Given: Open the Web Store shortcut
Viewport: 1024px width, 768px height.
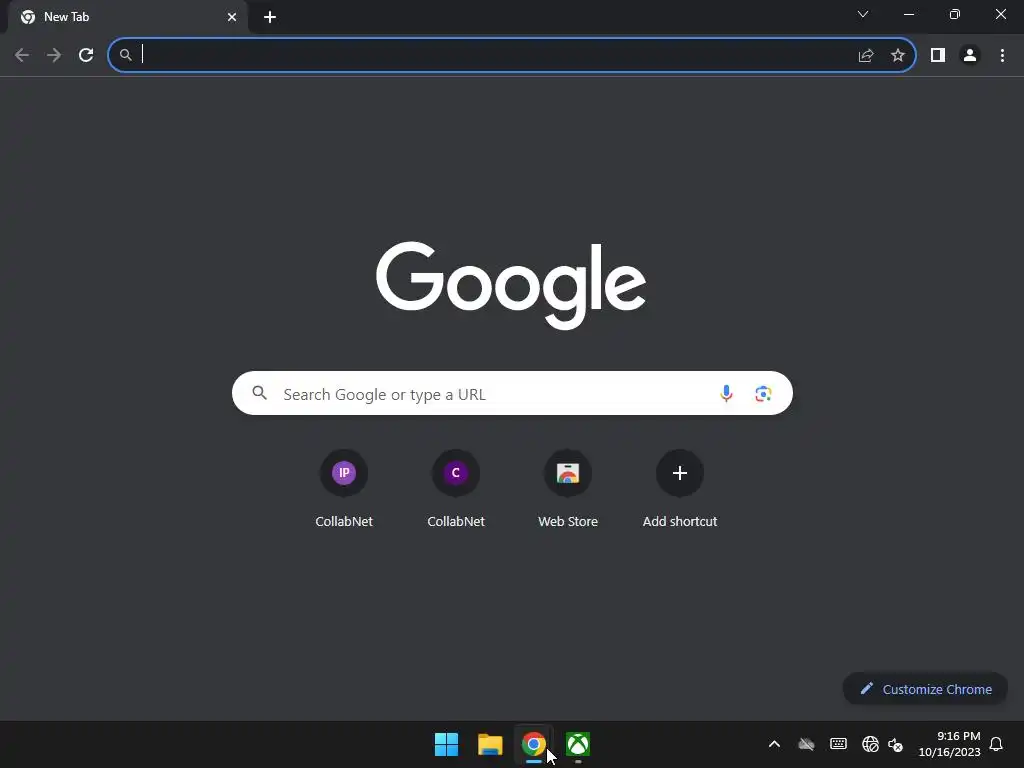Looking at the screenshot, I should point(568,473).
